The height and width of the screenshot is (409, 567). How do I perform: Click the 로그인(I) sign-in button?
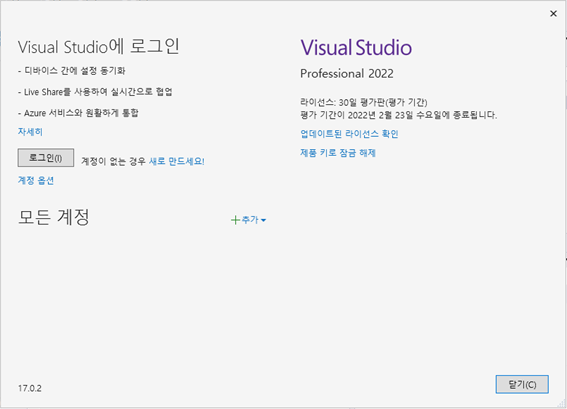pos(46,158)
